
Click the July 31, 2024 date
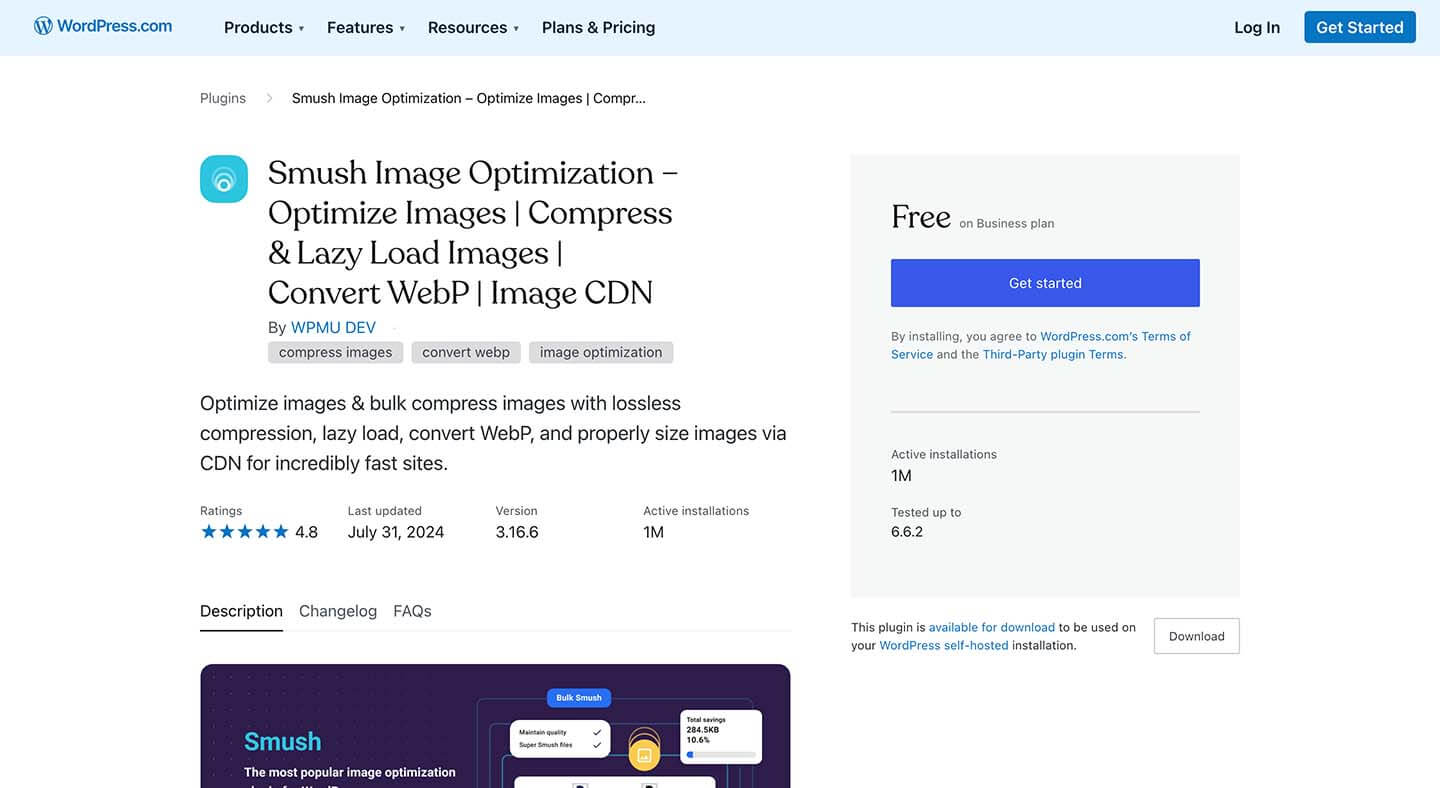(396, 532)
